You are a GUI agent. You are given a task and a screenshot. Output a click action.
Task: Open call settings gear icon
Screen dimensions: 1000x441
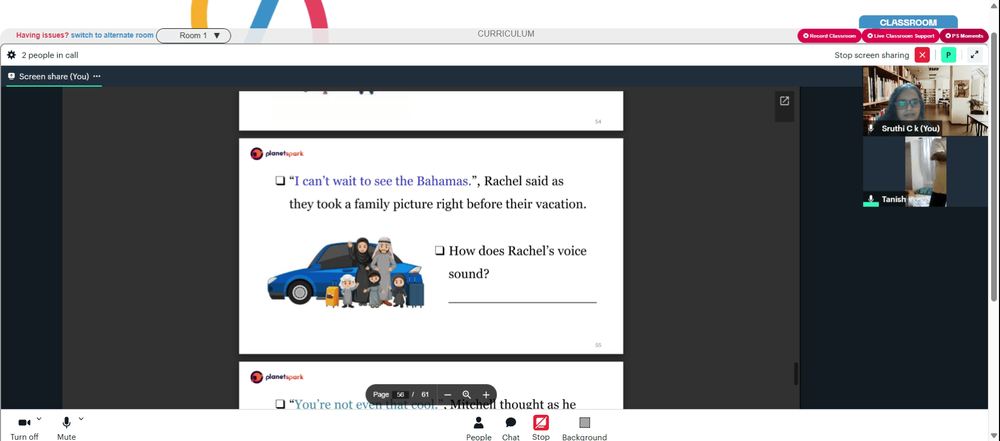click(11, 55)
